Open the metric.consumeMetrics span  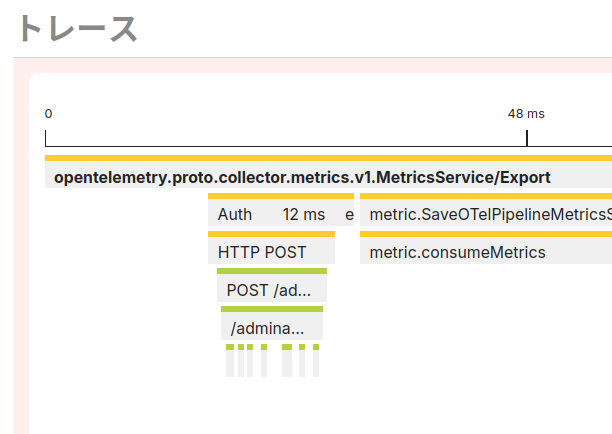[486, 247]
